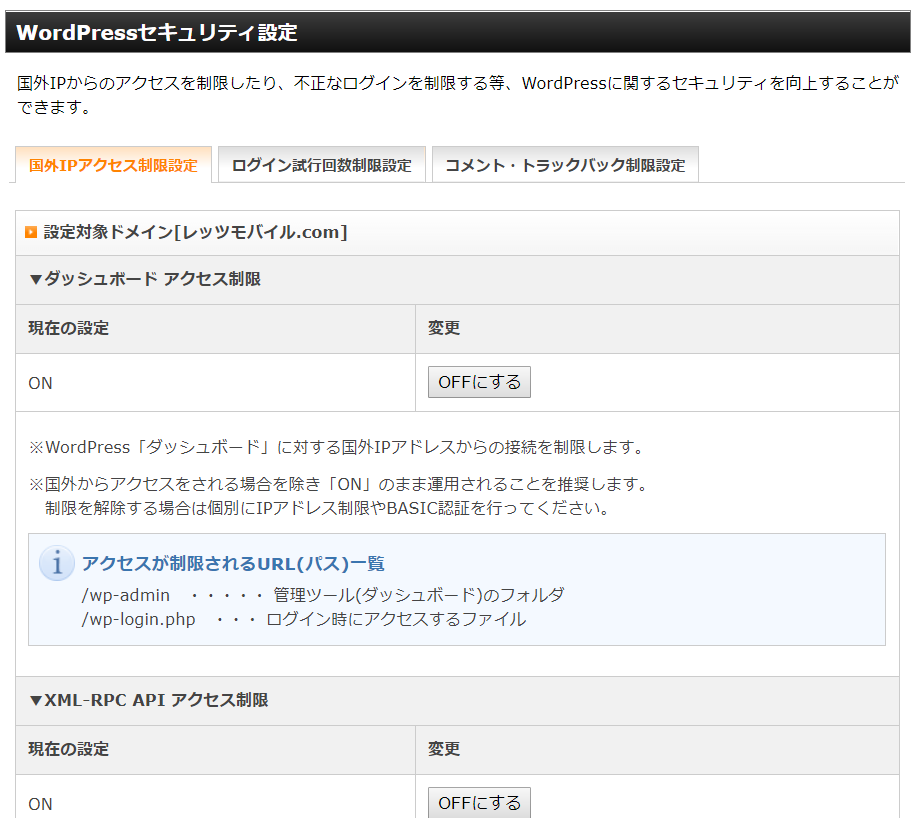Click the /wp-login.php path text
The image size is (917, 818).
[x=139, y=619]
